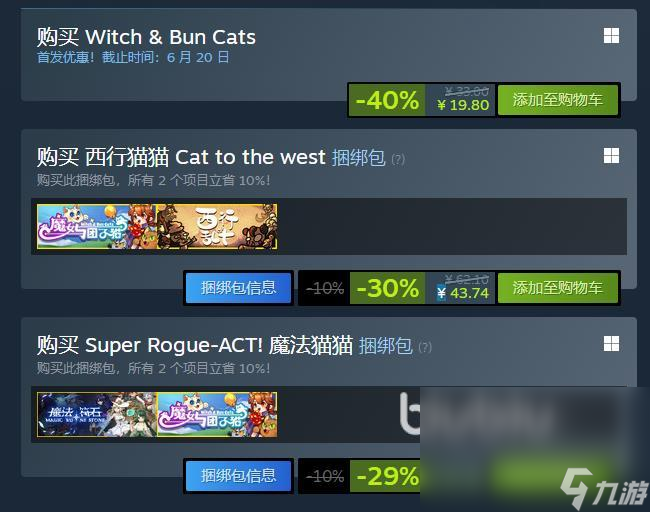This screenshot has width=650, height=512.
Task: Open 魔女与团子猫 thumbnail in Cat to the west bundle
Action: click(x=97, y=226)
